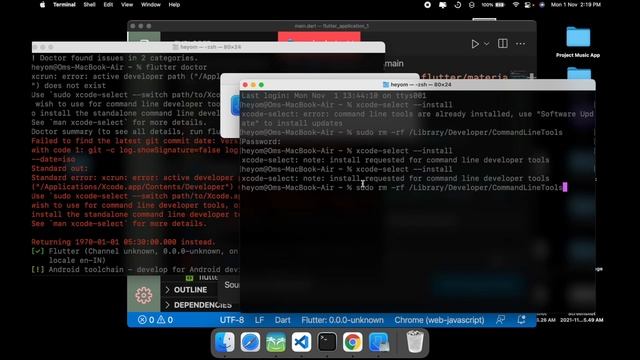Click VS Code window title main.dart
The height and width of the screenshot is (360, 640).
[x=331, y=26]
